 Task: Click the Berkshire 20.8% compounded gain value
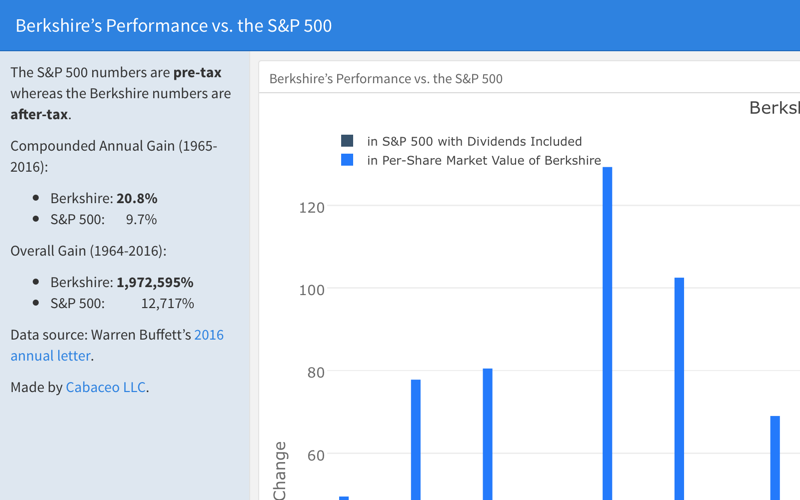pyautogui.click(x=137, y=198)
